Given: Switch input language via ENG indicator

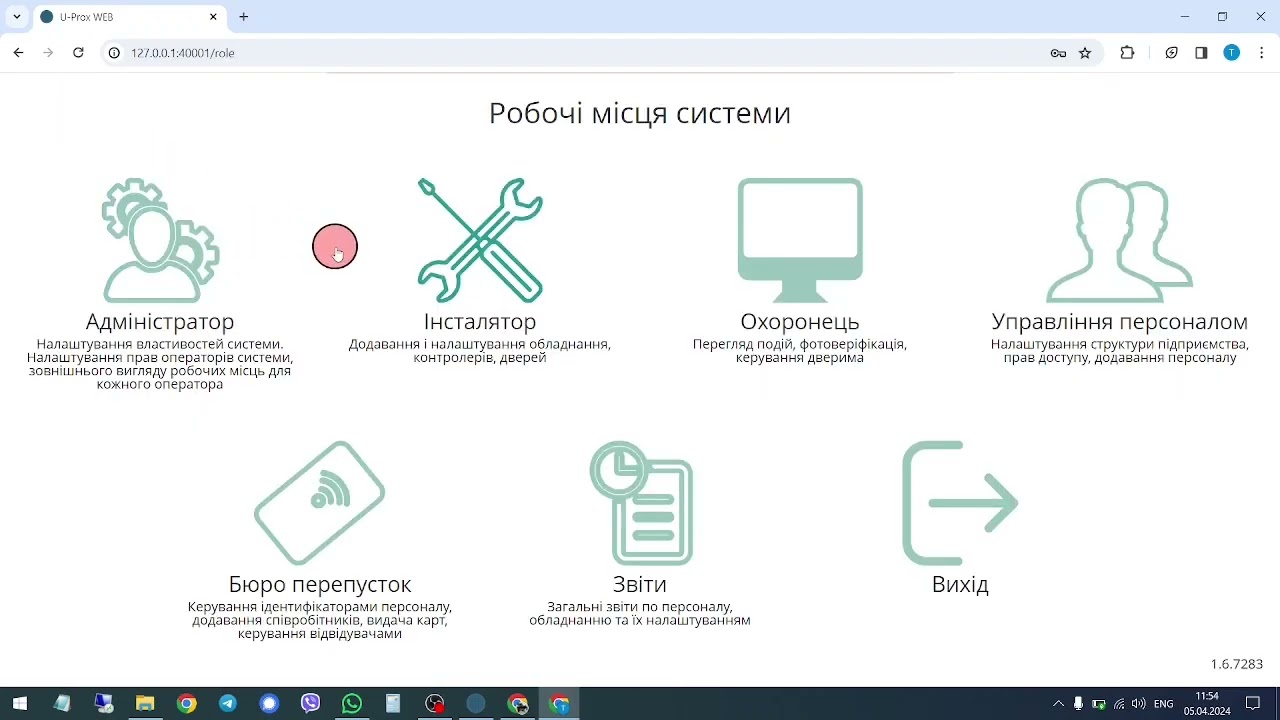Looking at the screenshot, I should point(1164,704).
